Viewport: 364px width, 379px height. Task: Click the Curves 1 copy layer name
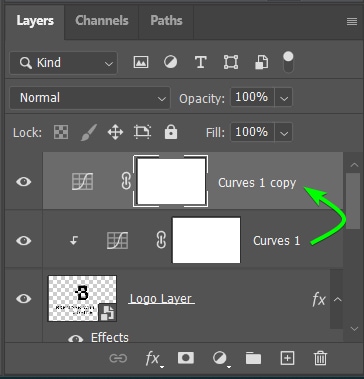pyautogui.click(x=257, y=183)
